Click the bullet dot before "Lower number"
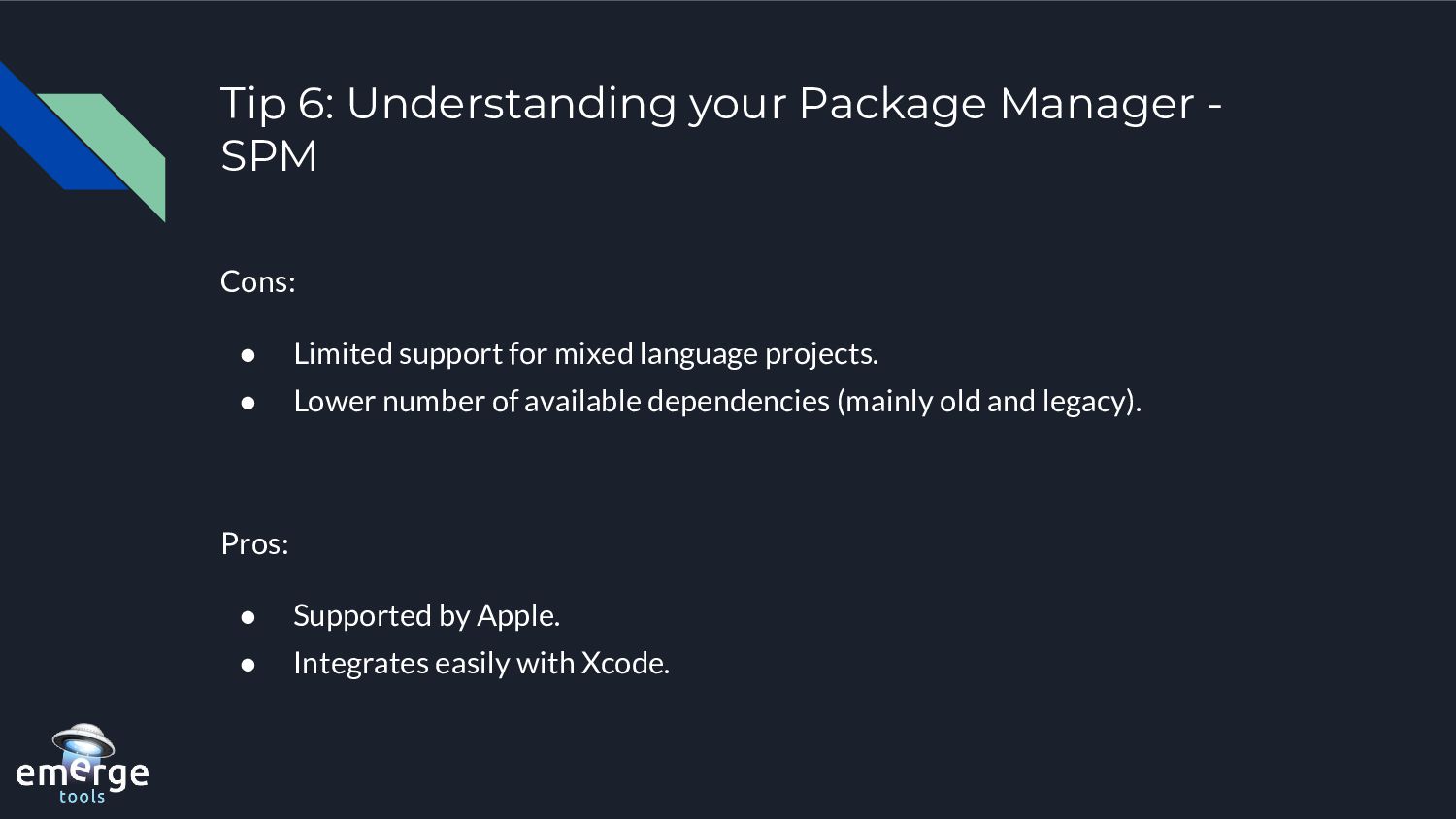 click(248, 402)
